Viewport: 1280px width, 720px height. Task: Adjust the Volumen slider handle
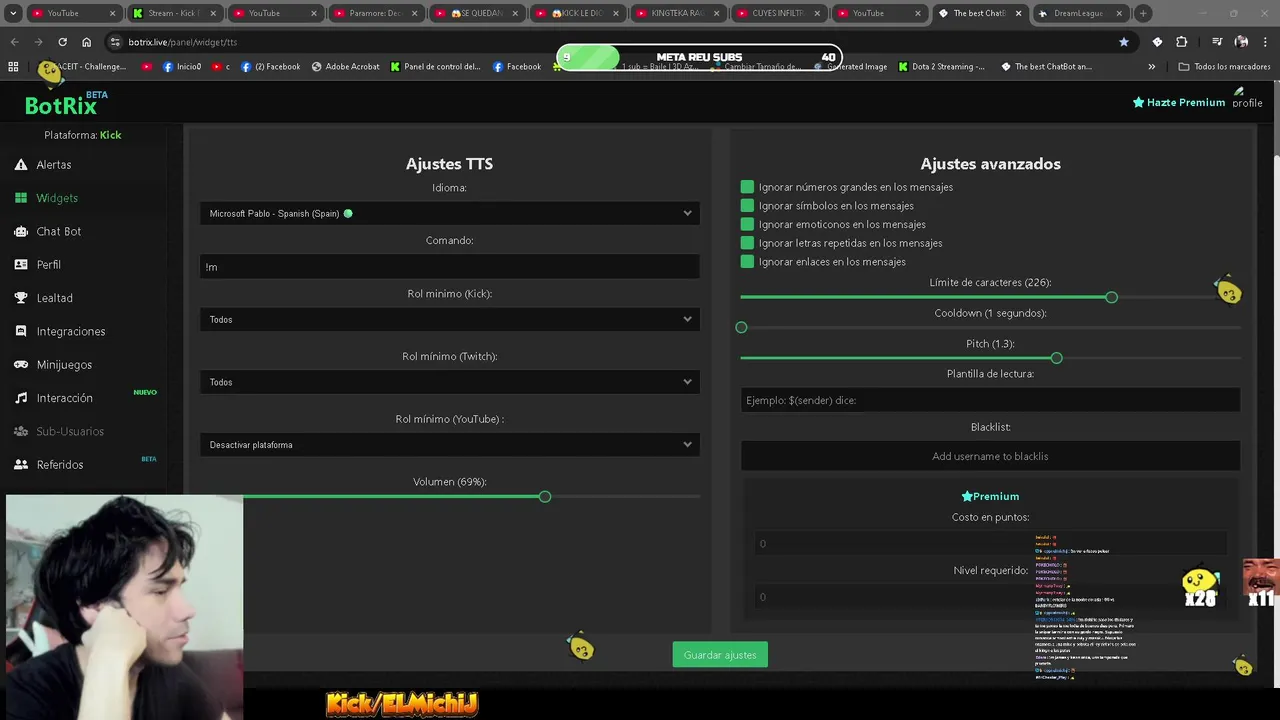545,497
